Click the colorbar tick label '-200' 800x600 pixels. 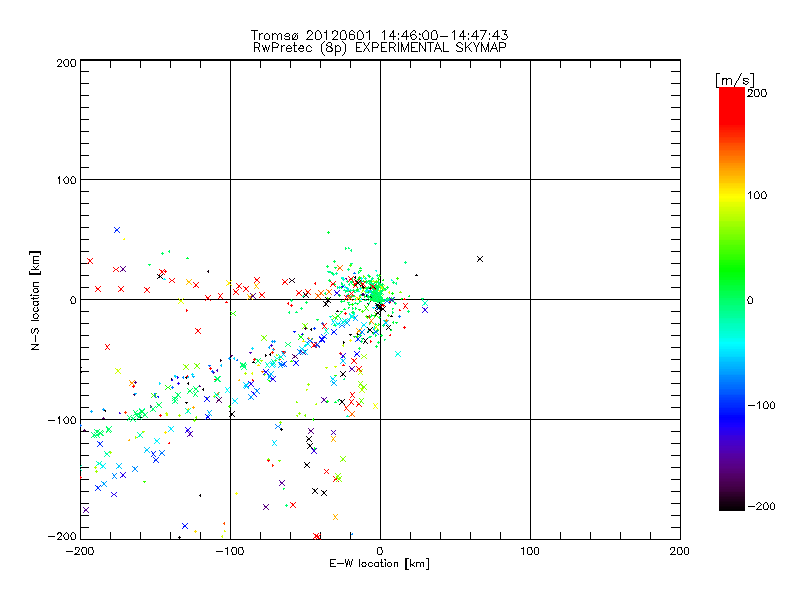(761, 506)
